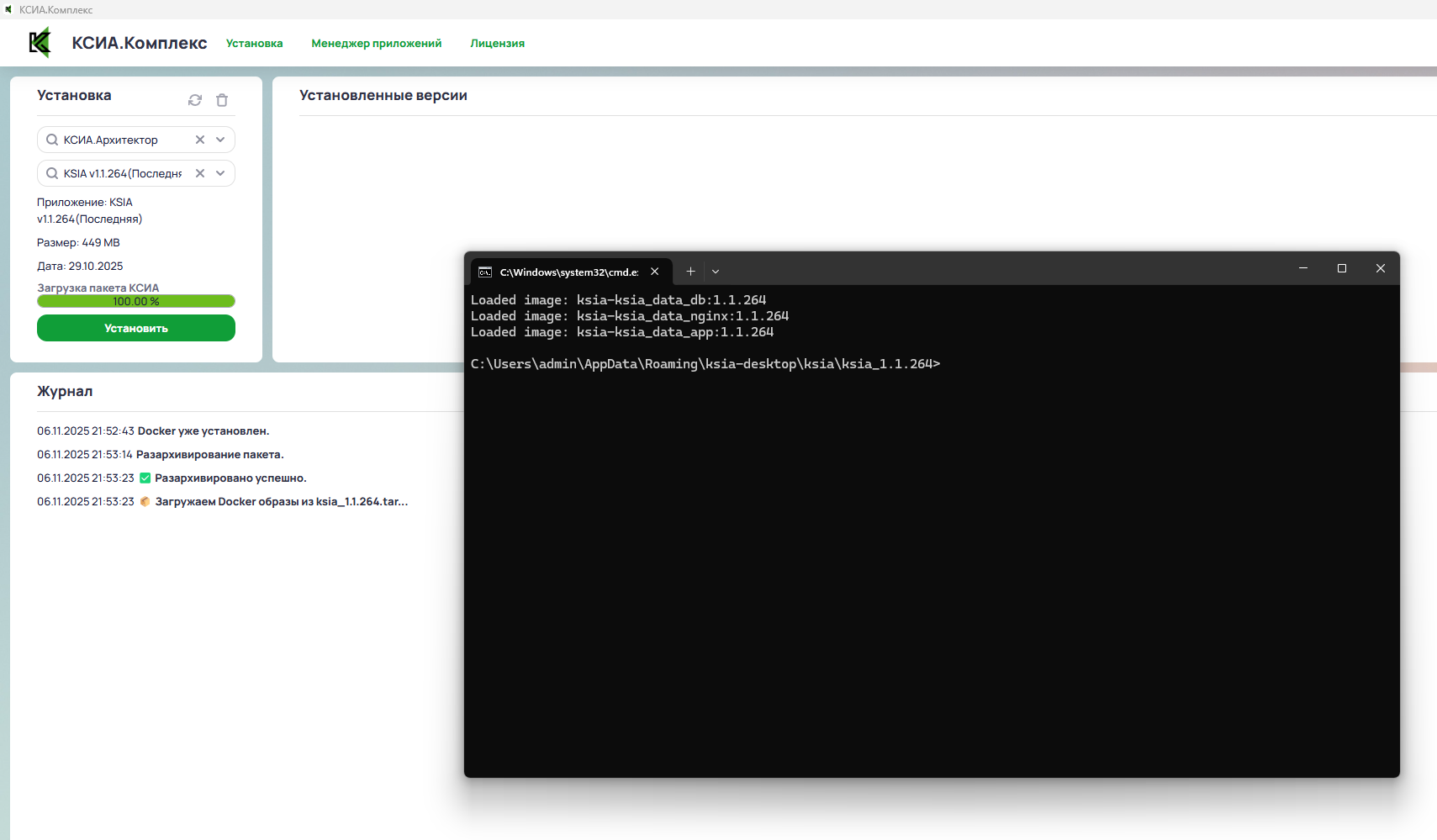1437x840 pixels.
Task: Expand the КСИА.Архитектор application dropdown
Action: click(220, 140)
